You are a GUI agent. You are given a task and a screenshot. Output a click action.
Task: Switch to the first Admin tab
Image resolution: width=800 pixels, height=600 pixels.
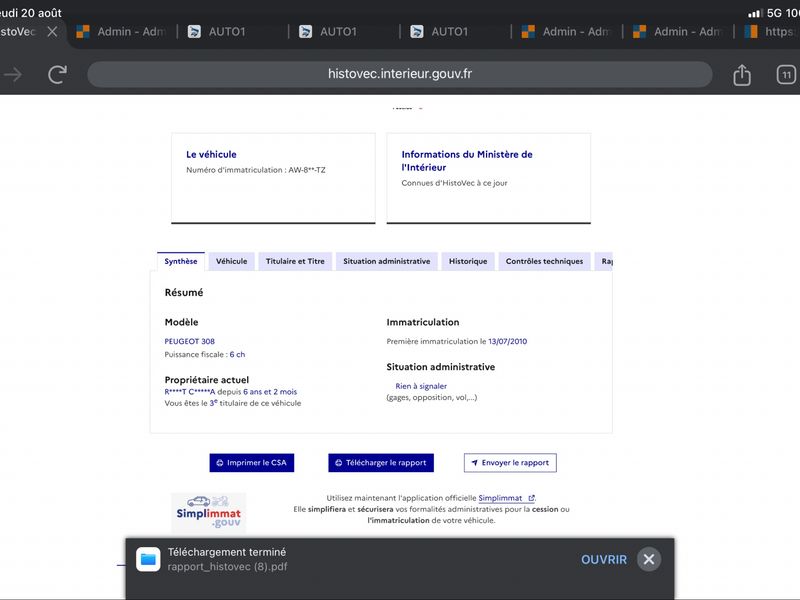122,32
